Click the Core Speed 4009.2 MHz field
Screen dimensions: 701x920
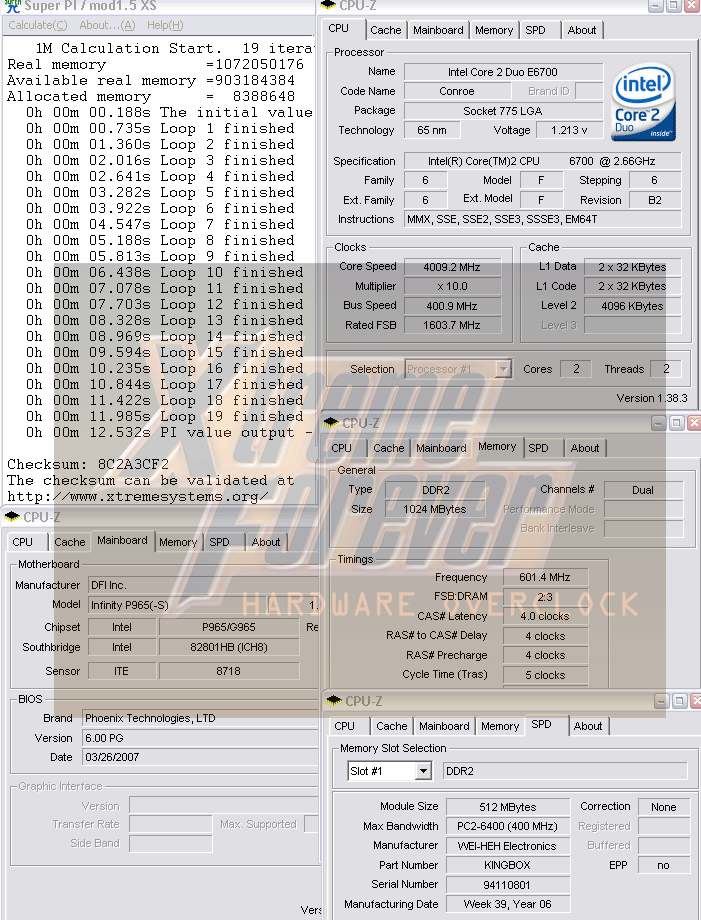tap(452, 267)
